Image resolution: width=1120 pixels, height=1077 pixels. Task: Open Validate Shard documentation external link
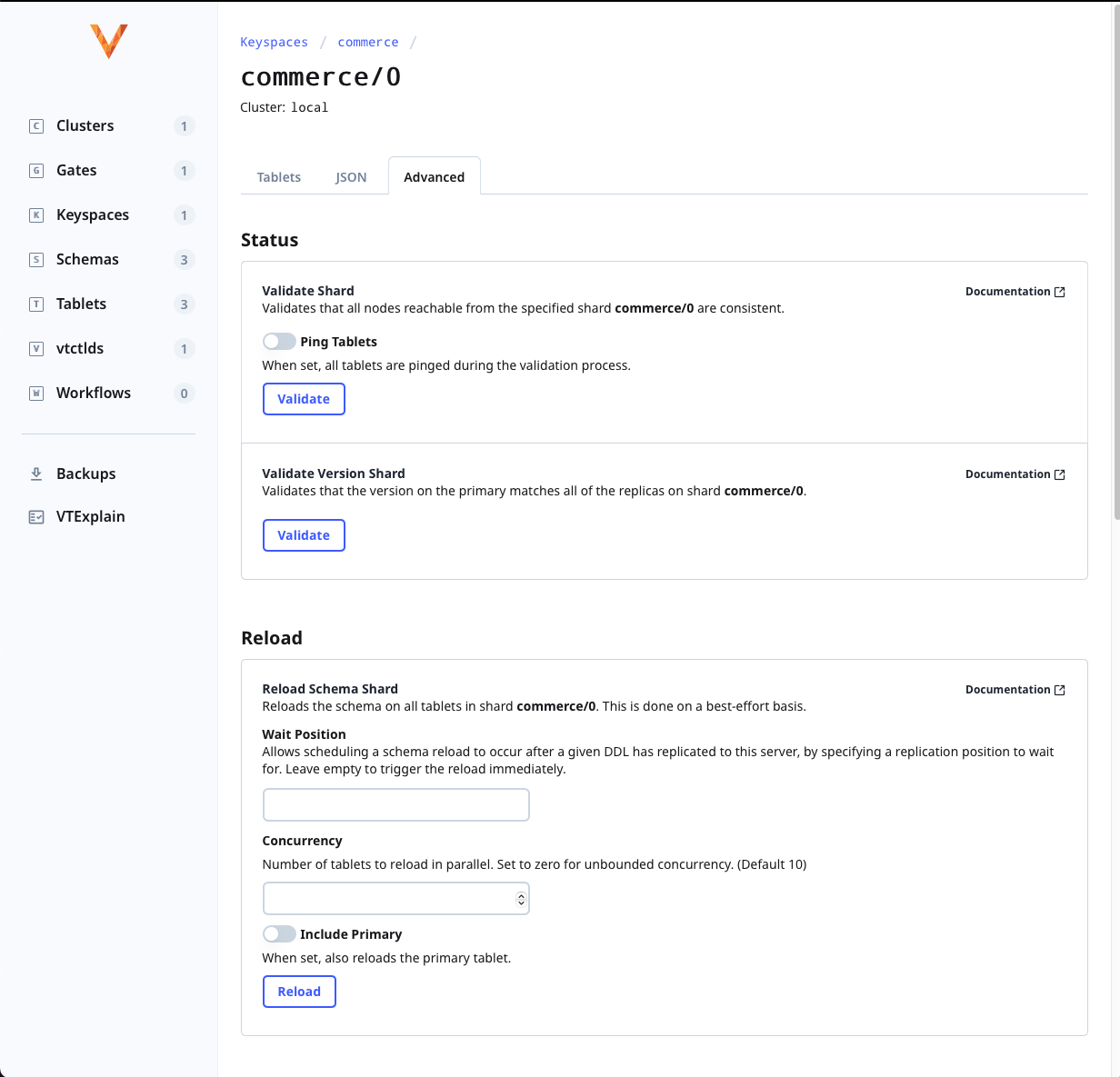click(1015, 291)
